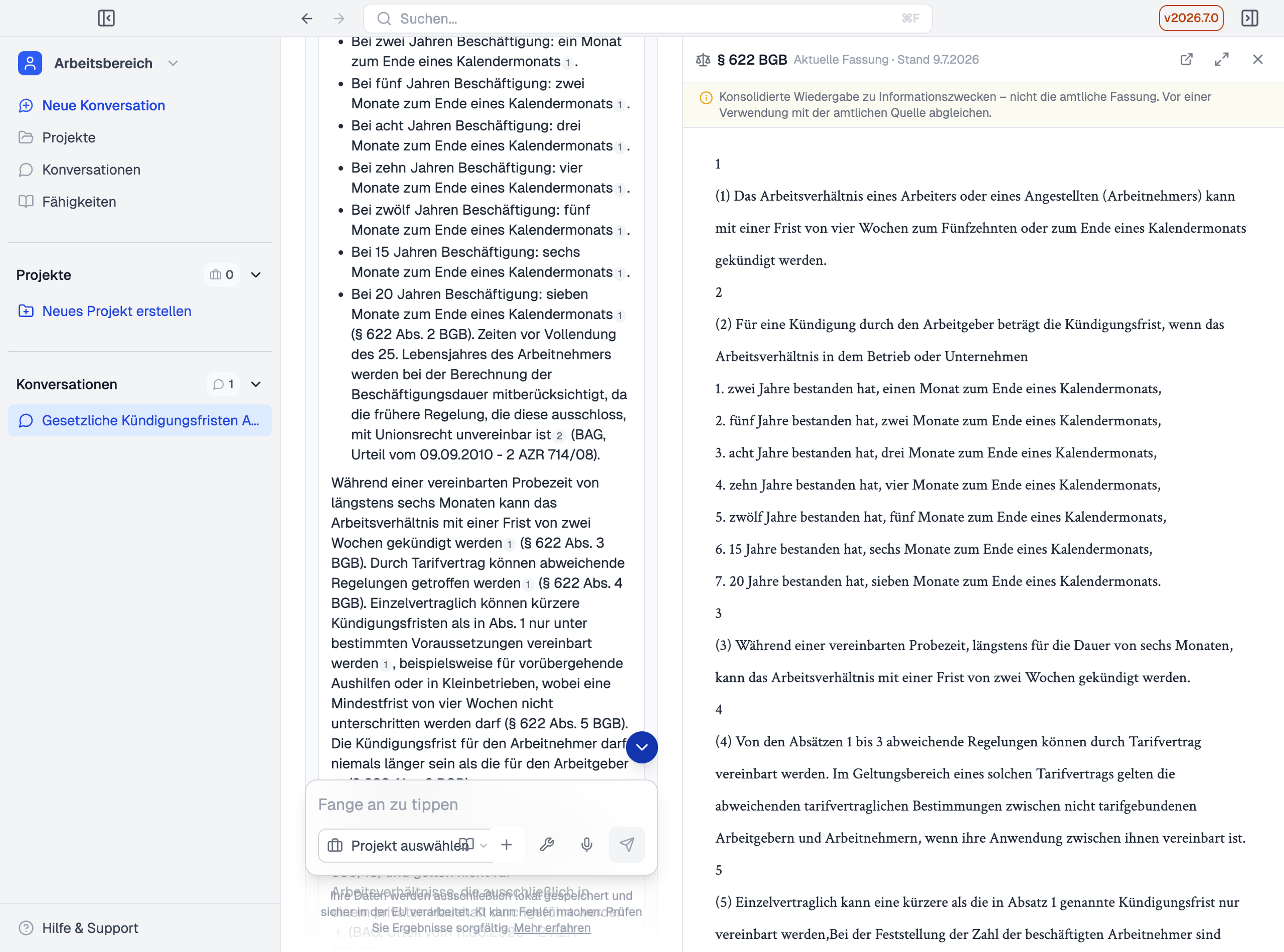This screenshot has height=952, width=1284.
Task: Send the message with paper plane
Action: click(626, 845)
